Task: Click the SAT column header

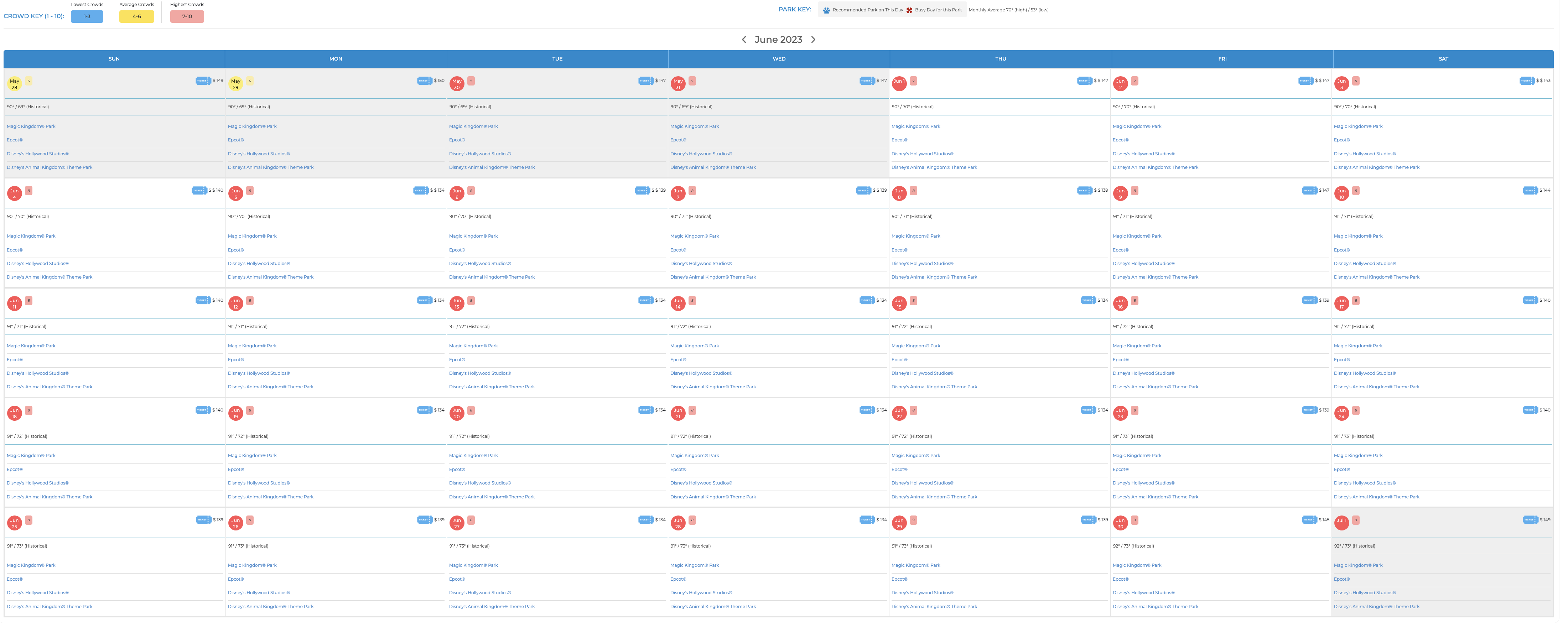Action: pos(1443,59)
